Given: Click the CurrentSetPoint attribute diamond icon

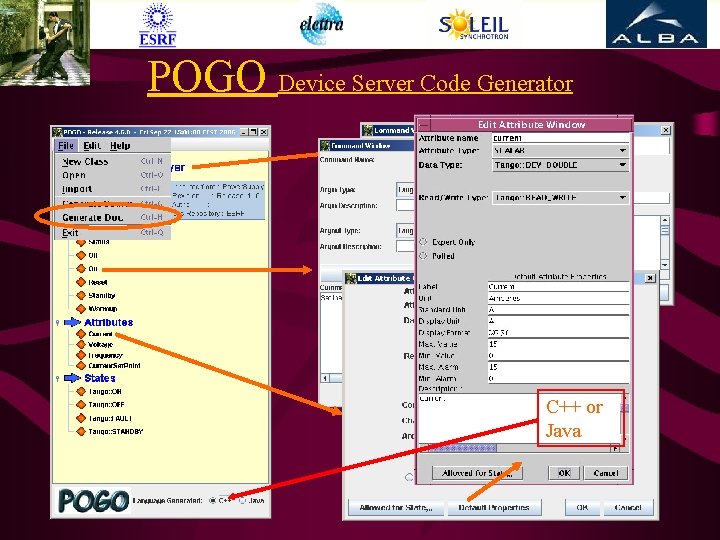Looking at the screenshot, I should coord(81,366).
